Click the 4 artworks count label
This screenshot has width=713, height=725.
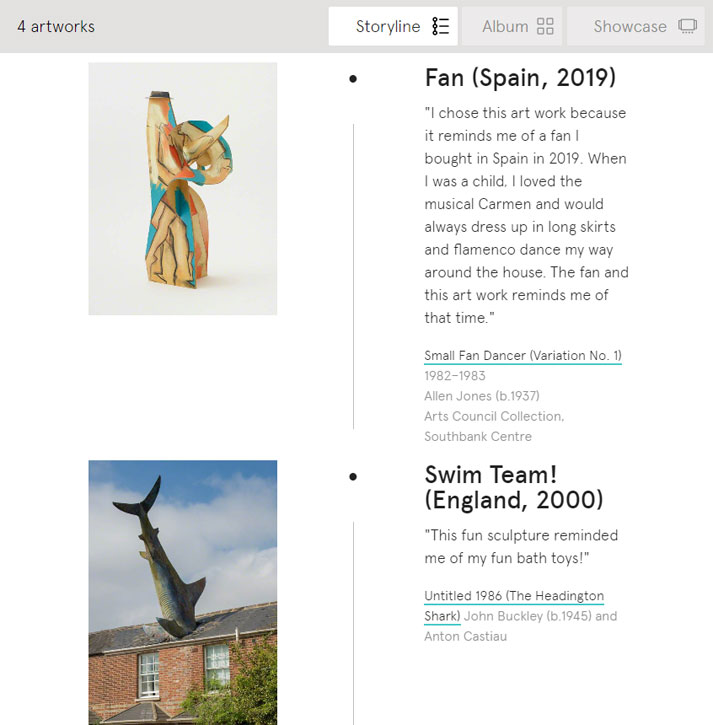tap(56, 26)
